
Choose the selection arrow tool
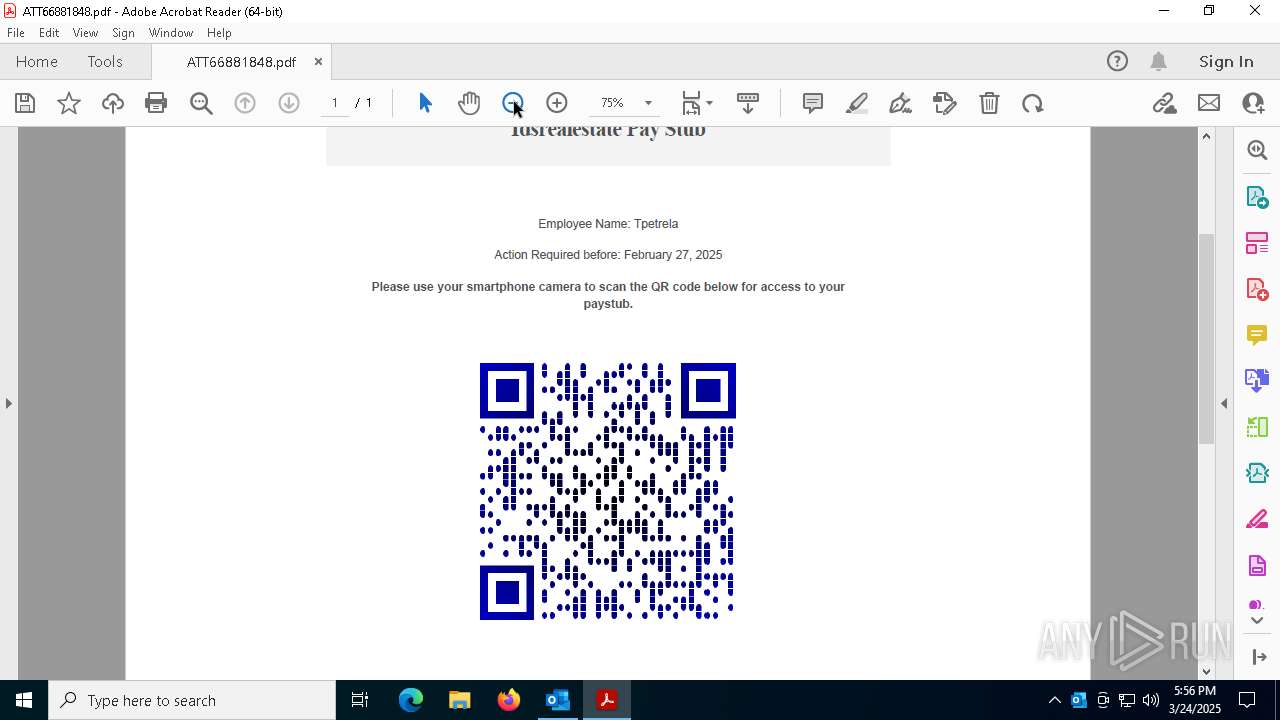pyautogui.click(x=425, y=103)
